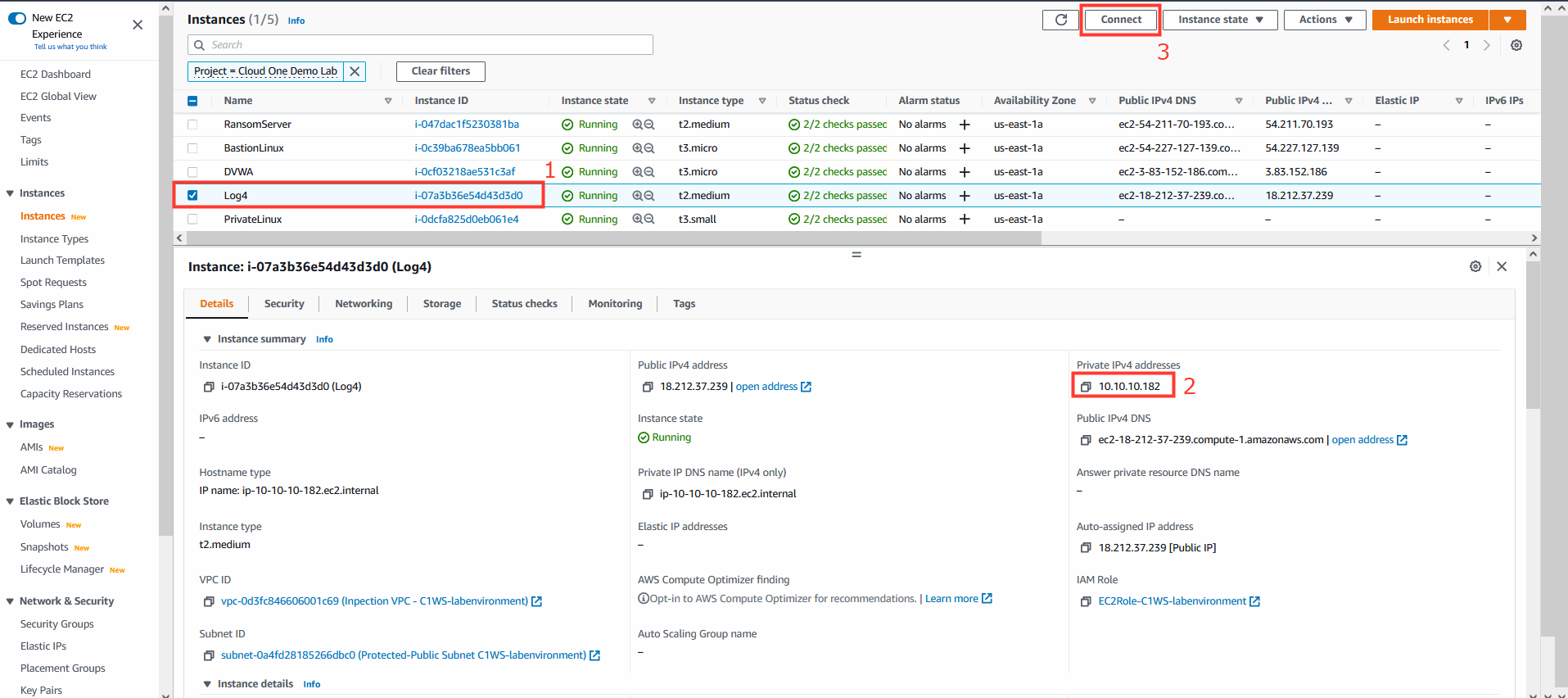Open table preferences gear near pagination
This screenshot has width=1568, height=698.
click(x=1516, y=45)
